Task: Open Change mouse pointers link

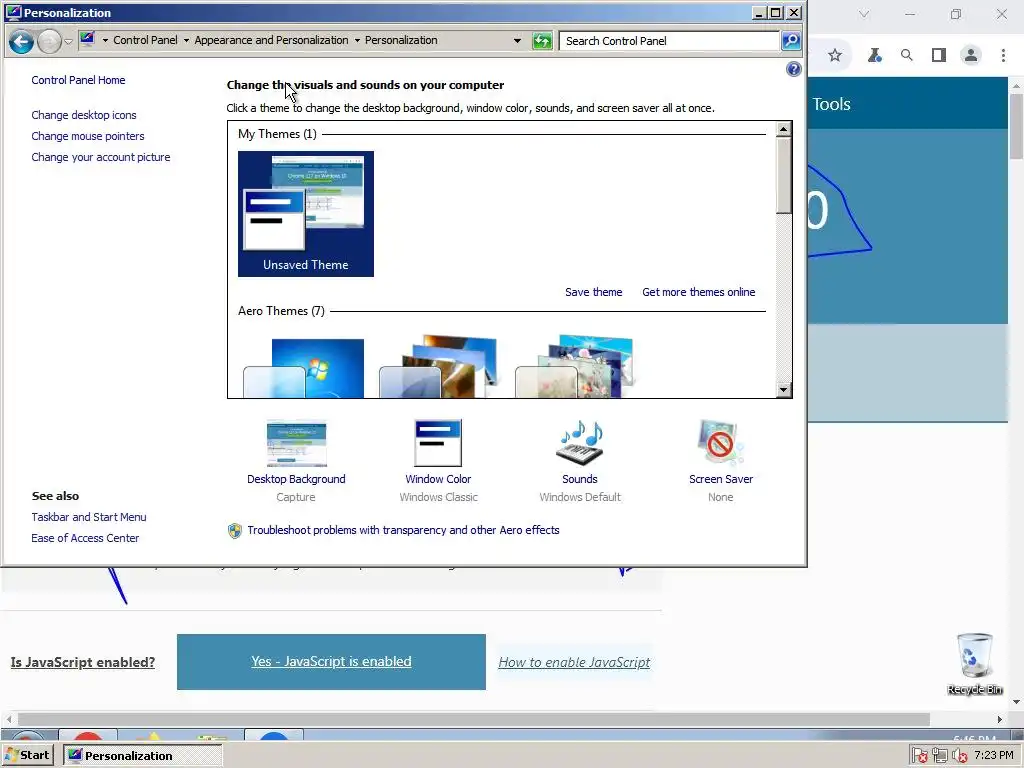Action: (88, 136)
